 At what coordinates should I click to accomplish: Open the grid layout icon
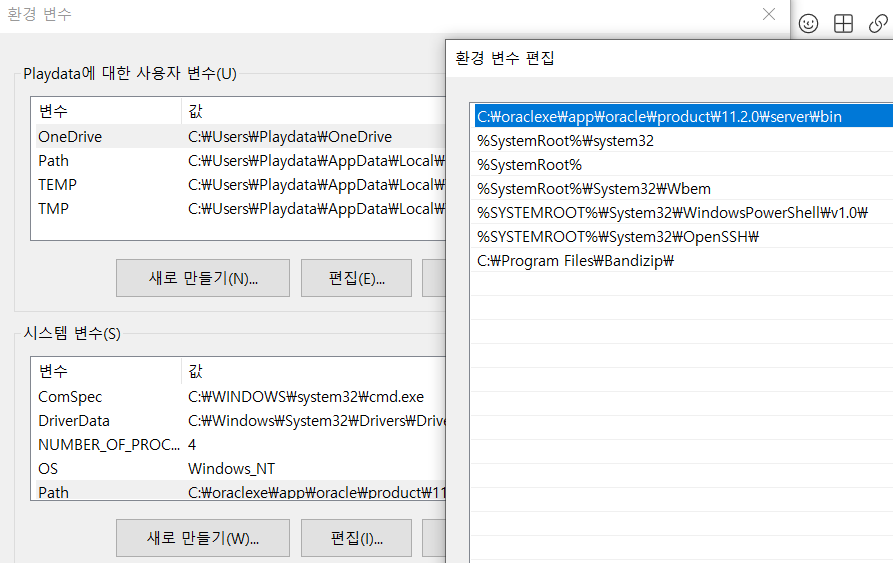pyautogui.click(x=843, y=23)
